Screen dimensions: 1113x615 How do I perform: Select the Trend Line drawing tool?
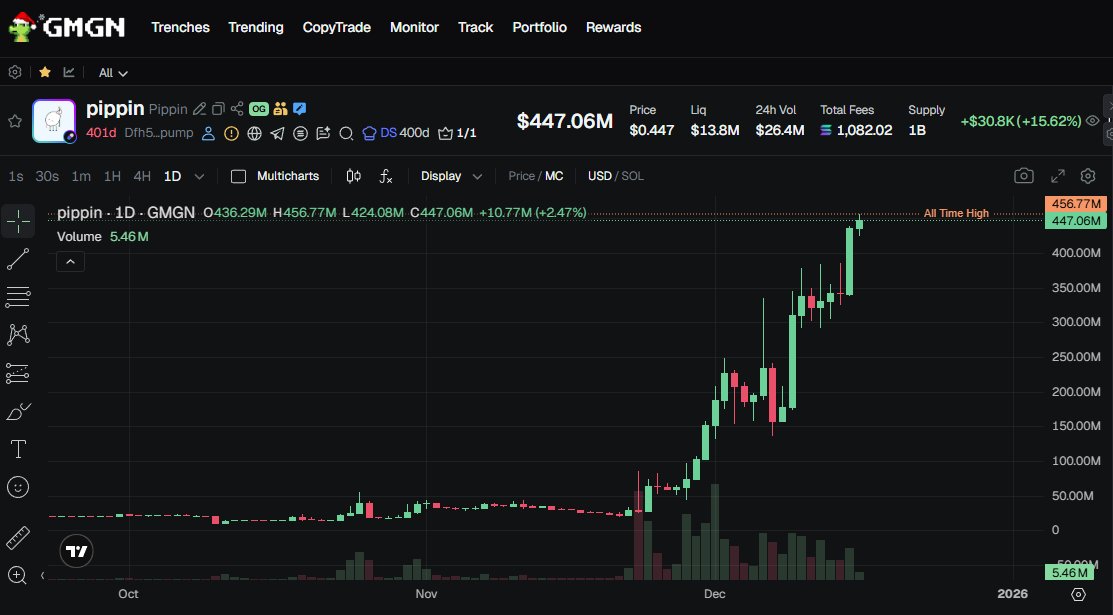click(x=17, y=258)
